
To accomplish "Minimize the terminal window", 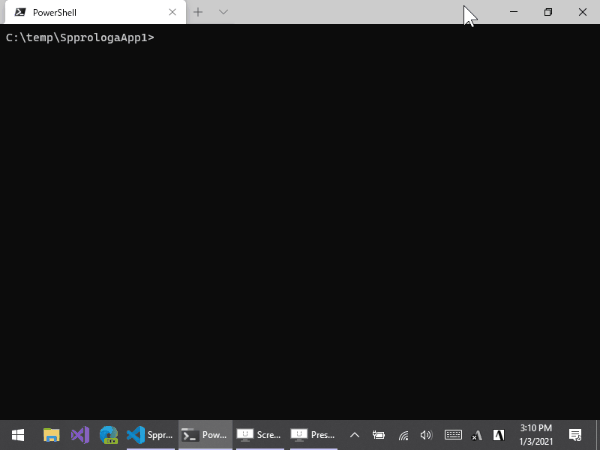I will pyautogui.click(x=514, y=12).
